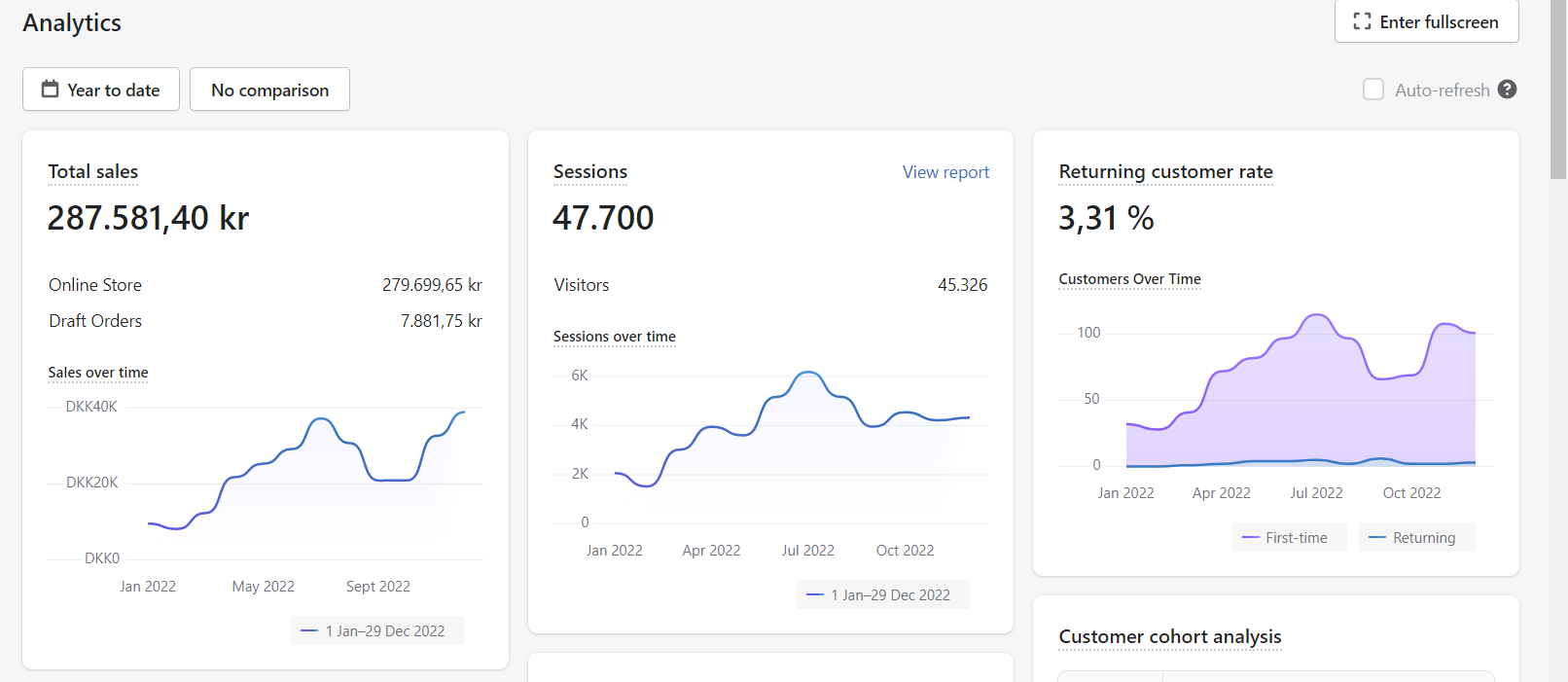The width and height of the screenshot is (1568, 682).
Task: Click the Total sales card title
Action: pyautogui.click(x=93, y=172)
